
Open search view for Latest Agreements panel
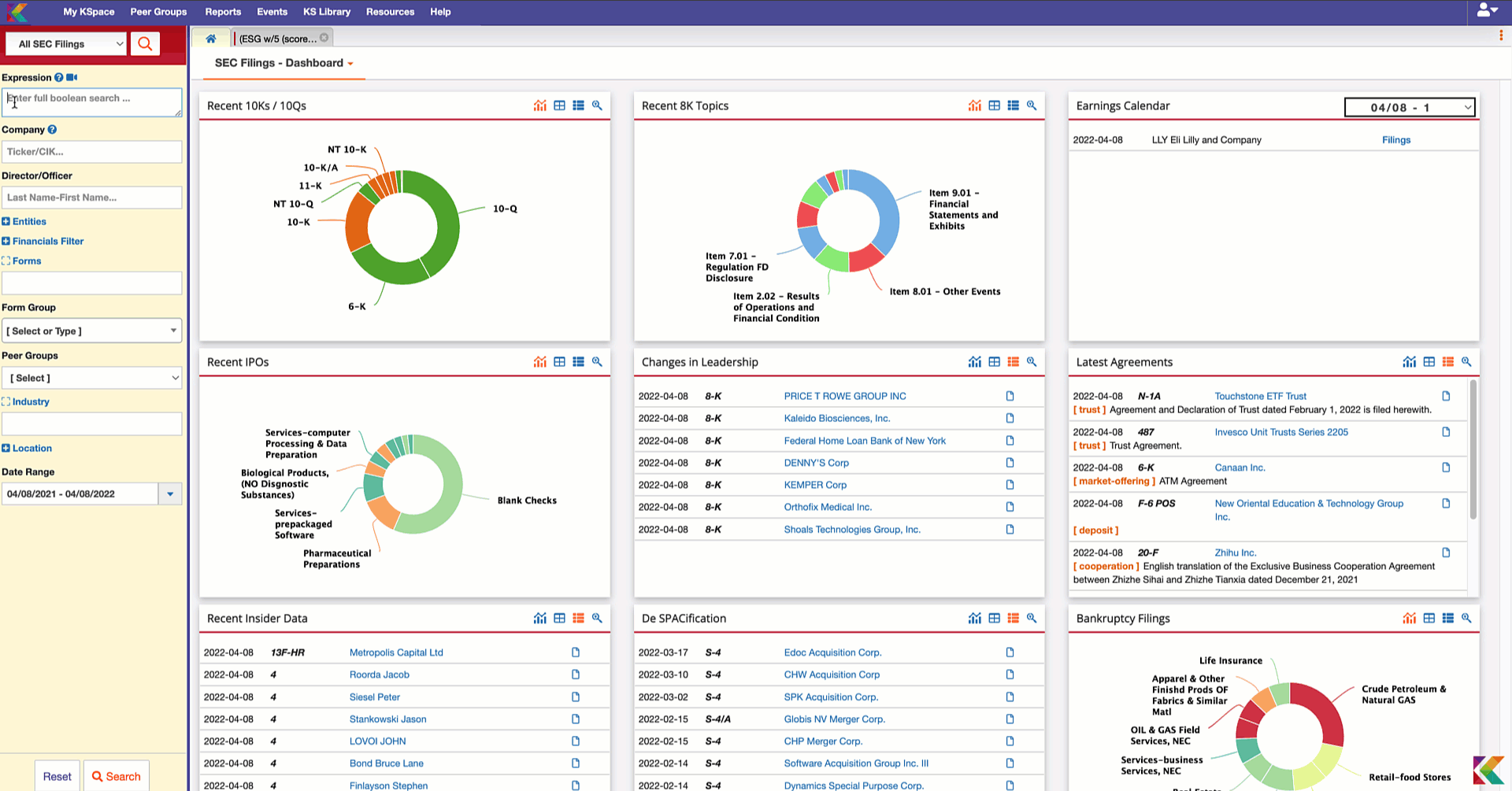pyautogui.click(x=1467, y=361)
